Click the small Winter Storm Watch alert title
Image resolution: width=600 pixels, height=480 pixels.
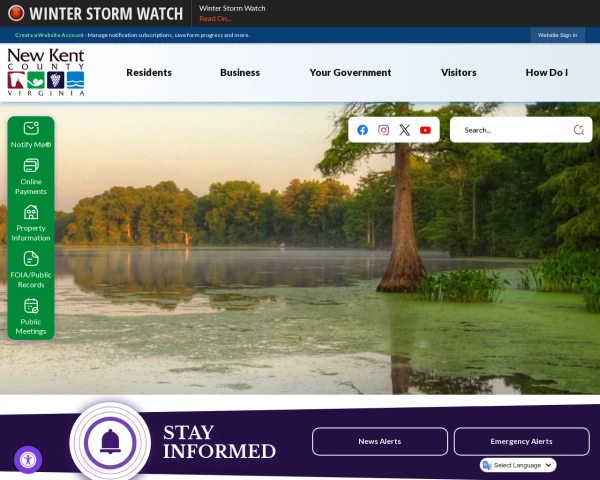click(x=232, y=8)
